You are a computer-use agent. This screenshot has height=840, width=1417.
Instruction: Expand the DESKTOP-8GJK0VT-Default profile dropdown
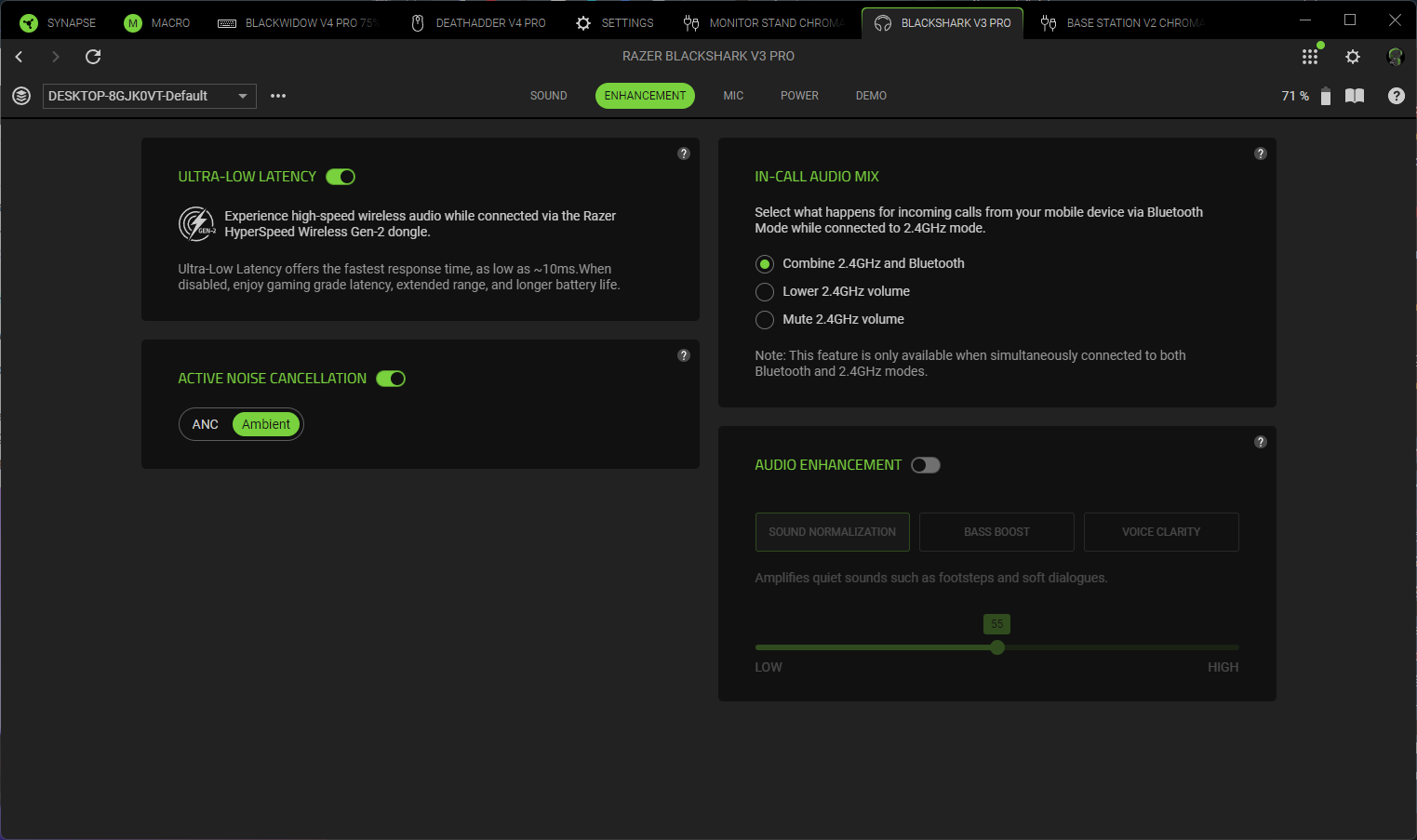150,96
